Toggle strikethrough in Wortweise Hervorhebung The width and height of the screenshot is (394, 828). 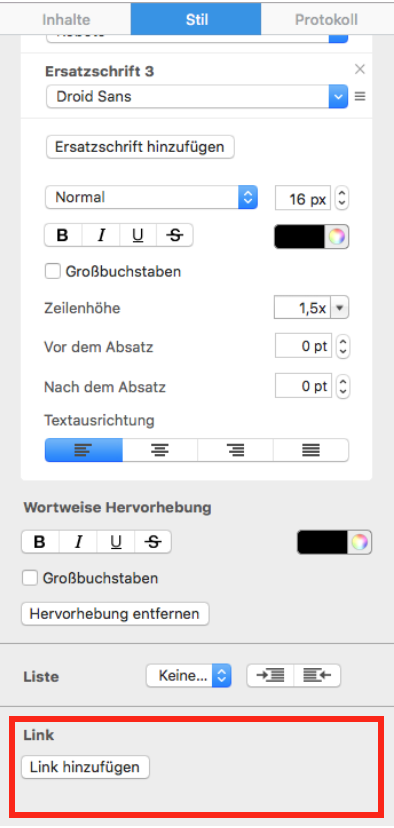tap(153, 542)
